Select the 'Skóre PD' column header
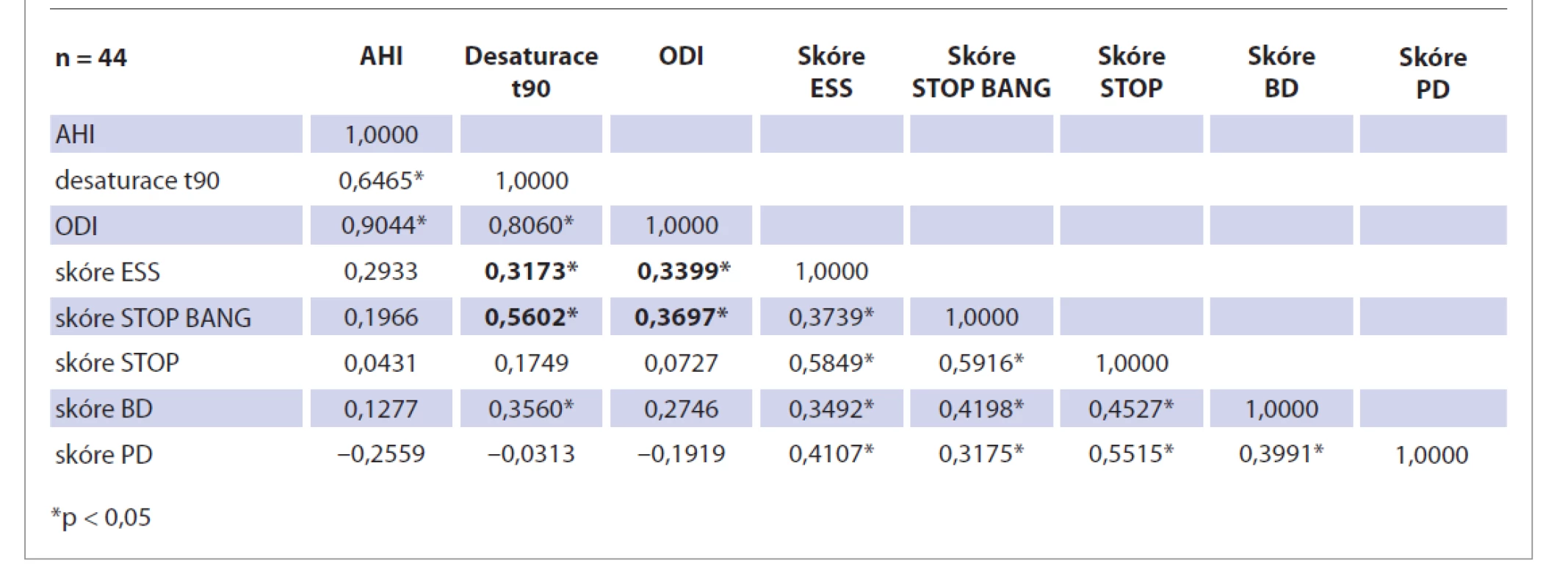This screenshot has width=1568, height=588. pos(1432,73)
